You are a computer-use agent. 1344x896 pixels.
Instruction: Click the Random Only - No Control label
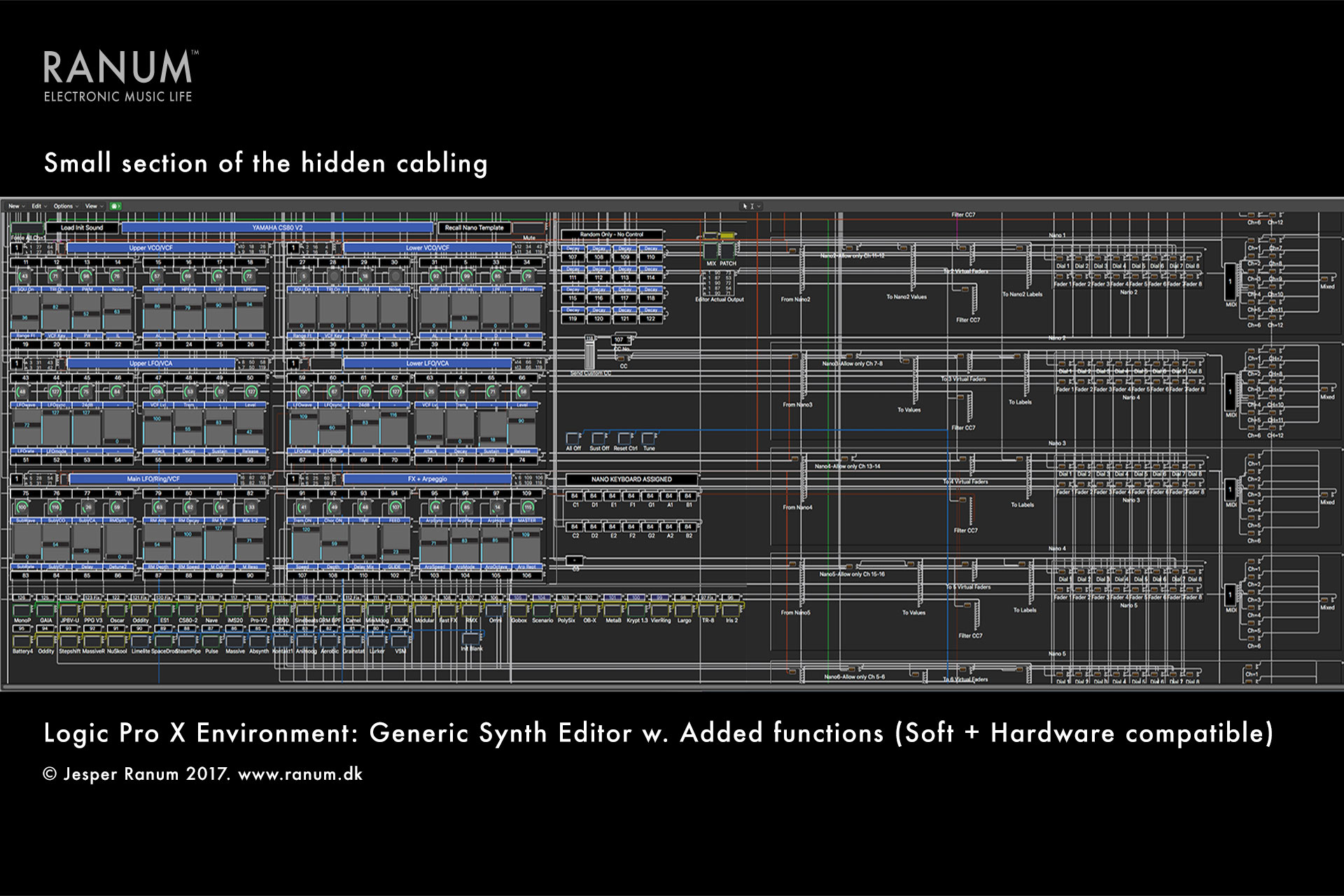(611, 234)
